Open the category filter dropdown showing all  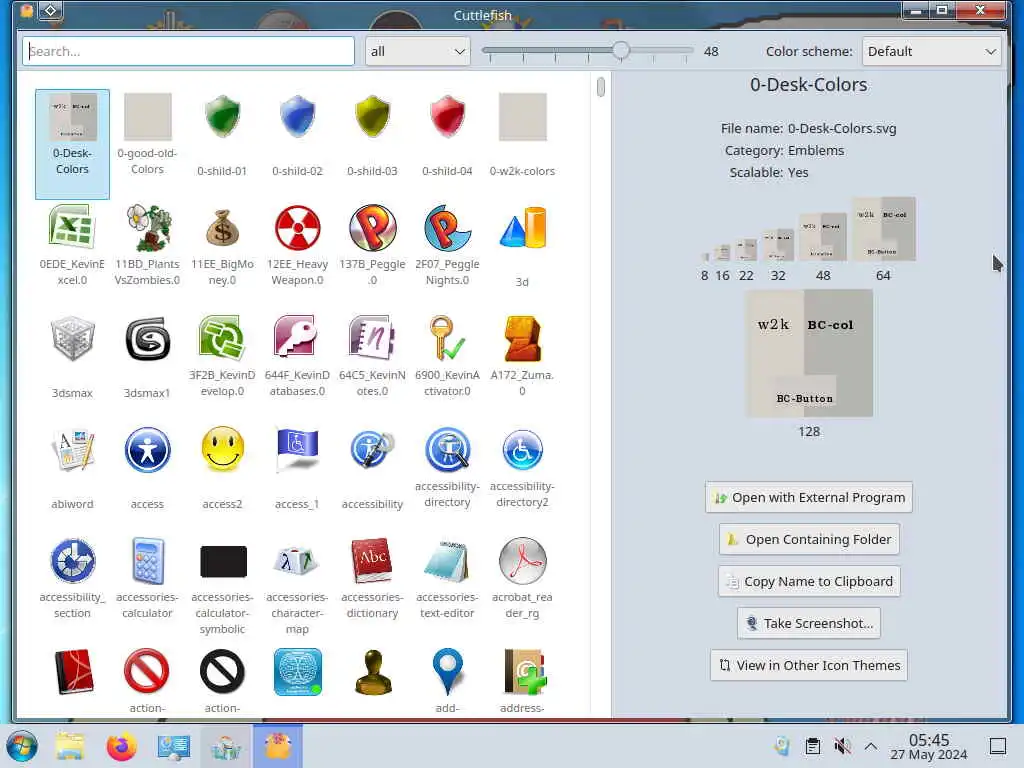[x=417, y=51]
